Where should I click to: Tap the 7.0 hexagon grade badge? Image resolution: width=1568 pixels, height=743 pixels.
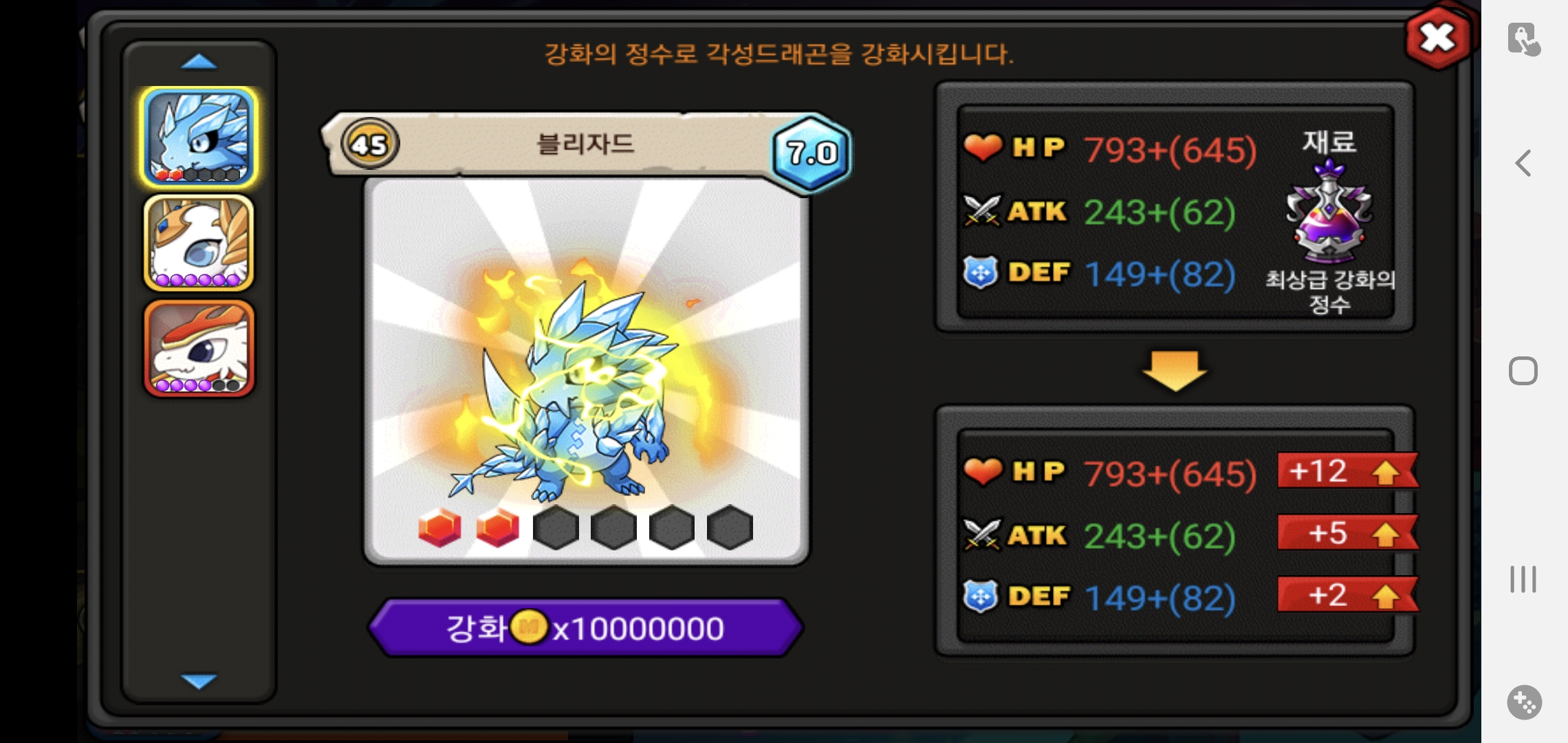point(812,153)
